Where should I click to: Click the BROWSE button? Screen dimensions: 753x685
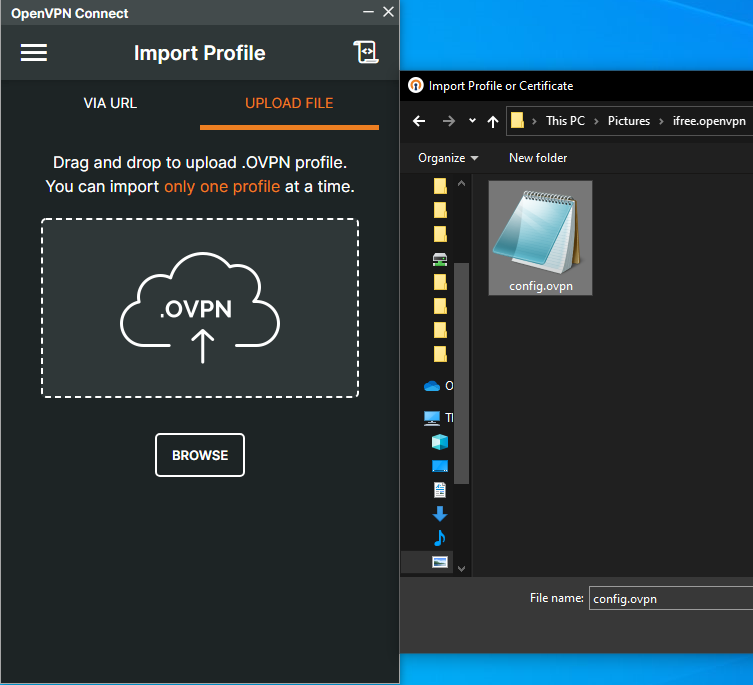(x=200, y=455)
